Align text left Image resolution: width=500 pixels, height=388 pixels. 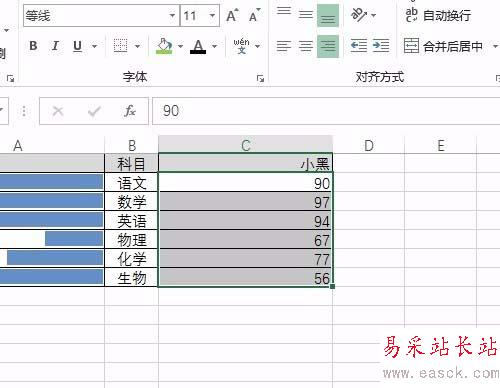click(284, 46)
